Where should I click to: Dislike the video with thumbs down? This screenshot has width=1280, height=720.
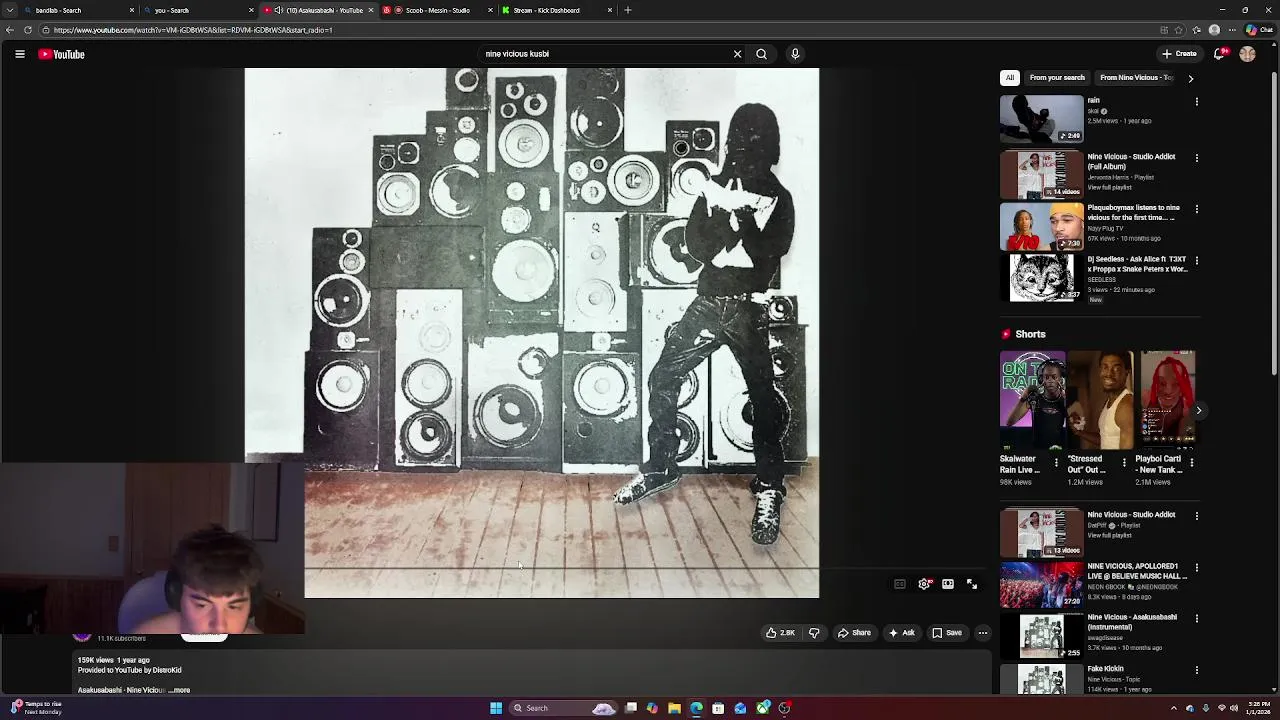click(814, 633)
